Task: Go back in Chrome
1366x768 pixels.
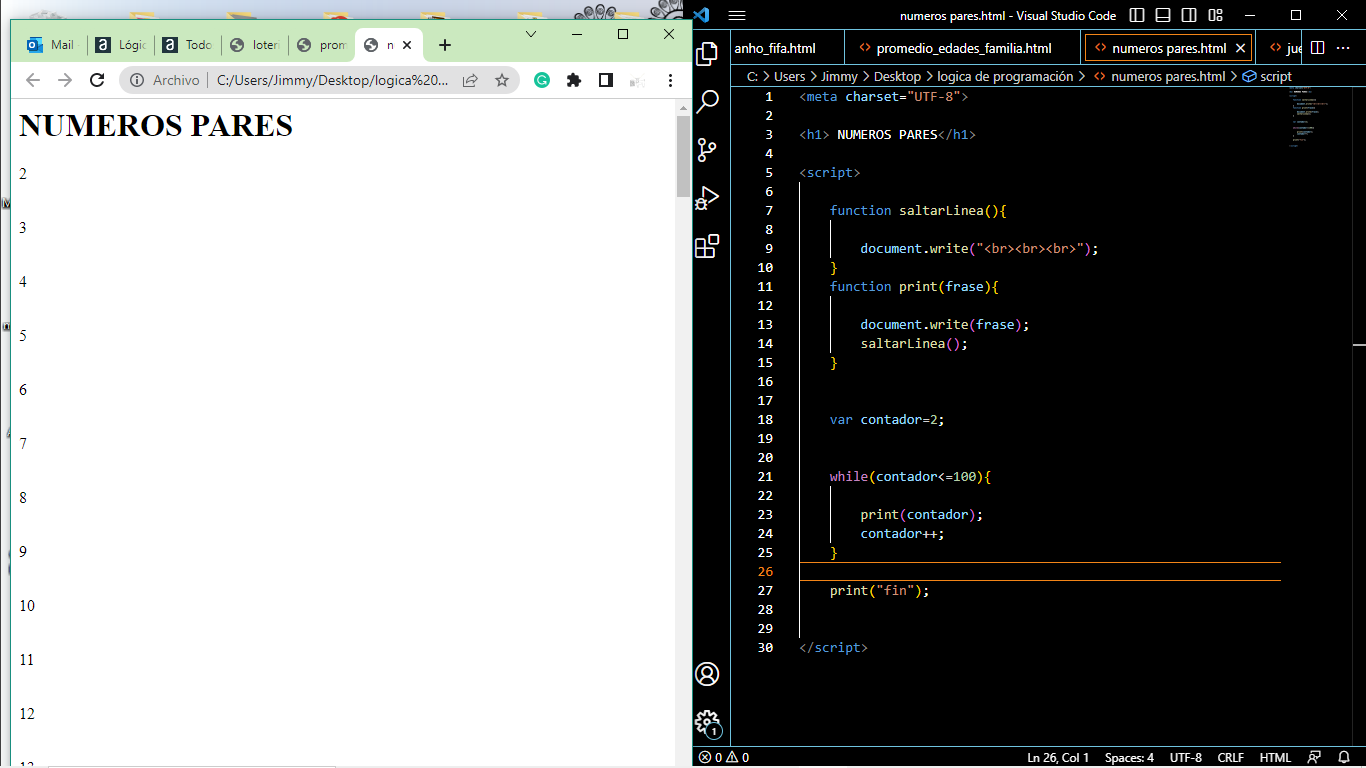Action: 33,80
